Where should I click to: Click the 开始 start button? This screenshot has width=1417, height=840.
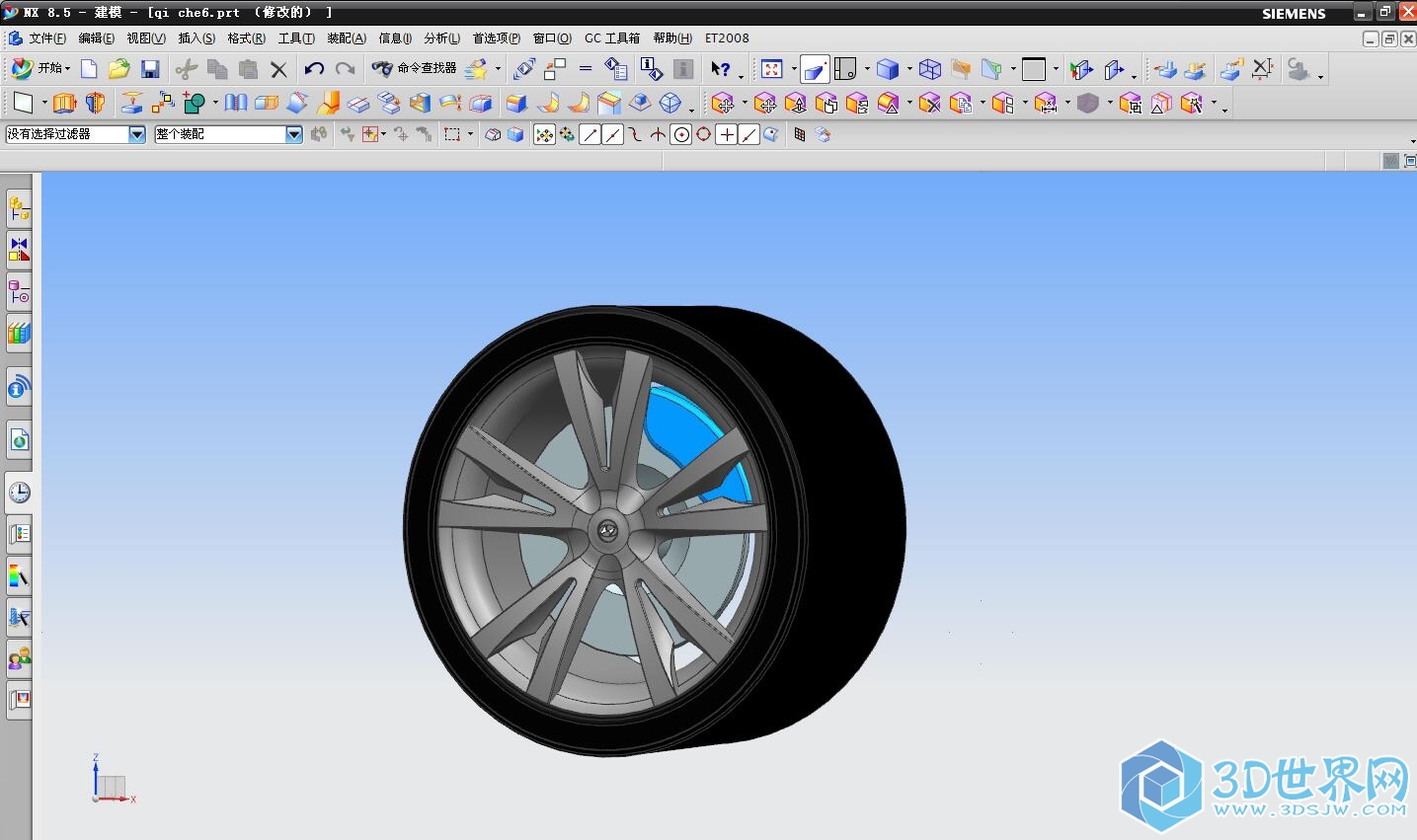40,68
